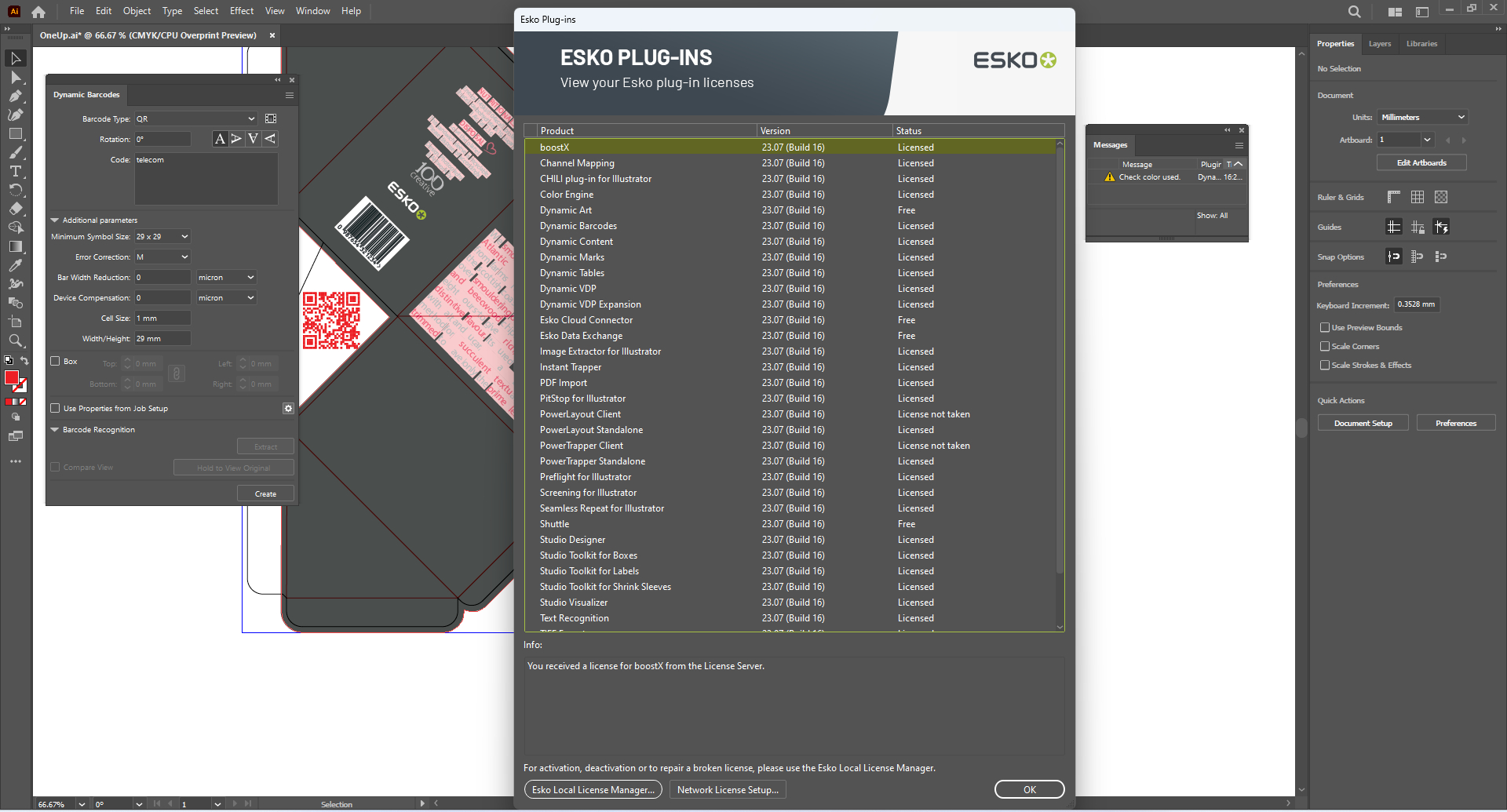1507x812 pixels.
Task: Open Error Correction dropdown
Action: [x=162, y=257]
